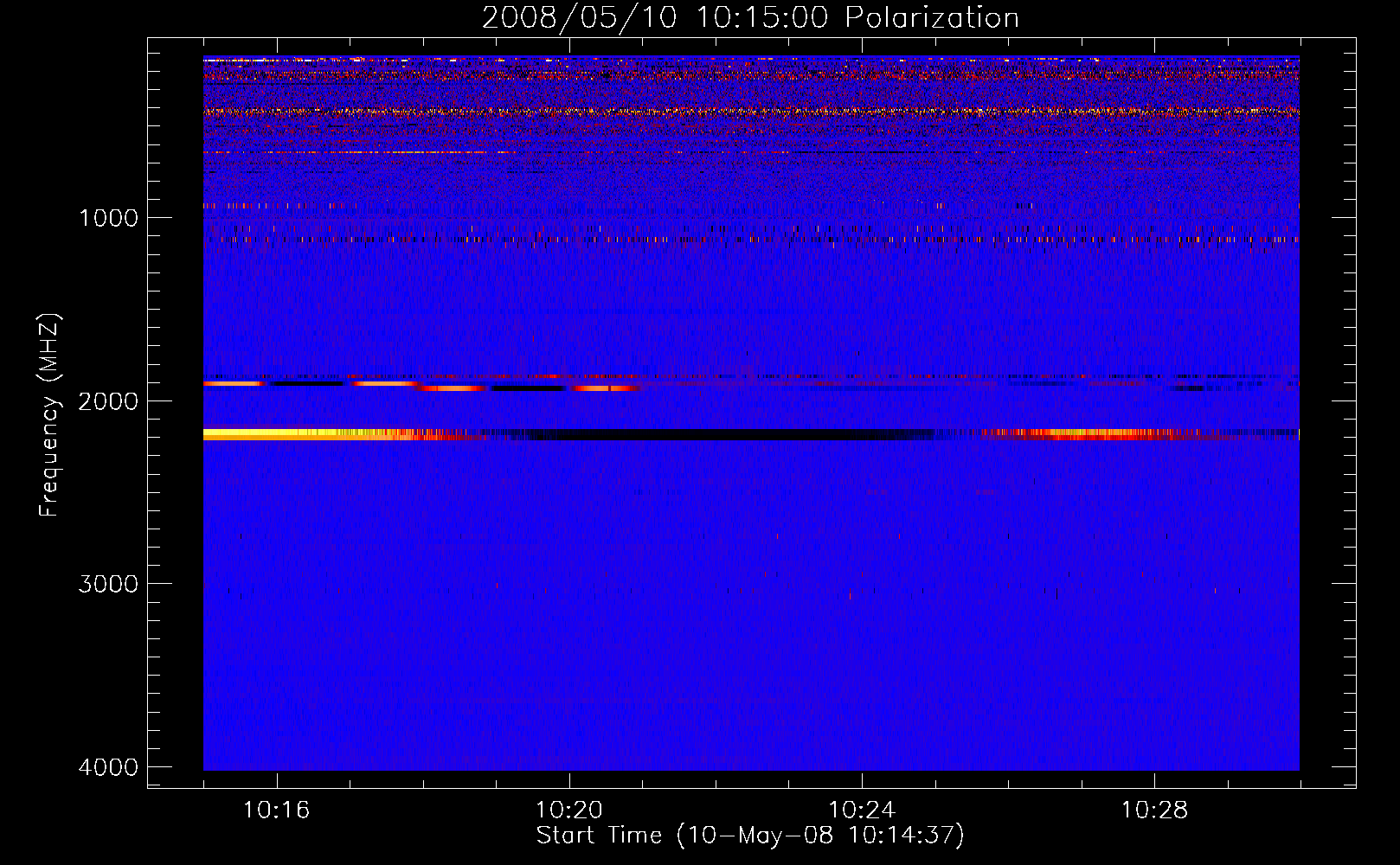This screenshot has height=865, width=1400.
Task: Click the '3000' frequency tick label
Action: [108, 584]
